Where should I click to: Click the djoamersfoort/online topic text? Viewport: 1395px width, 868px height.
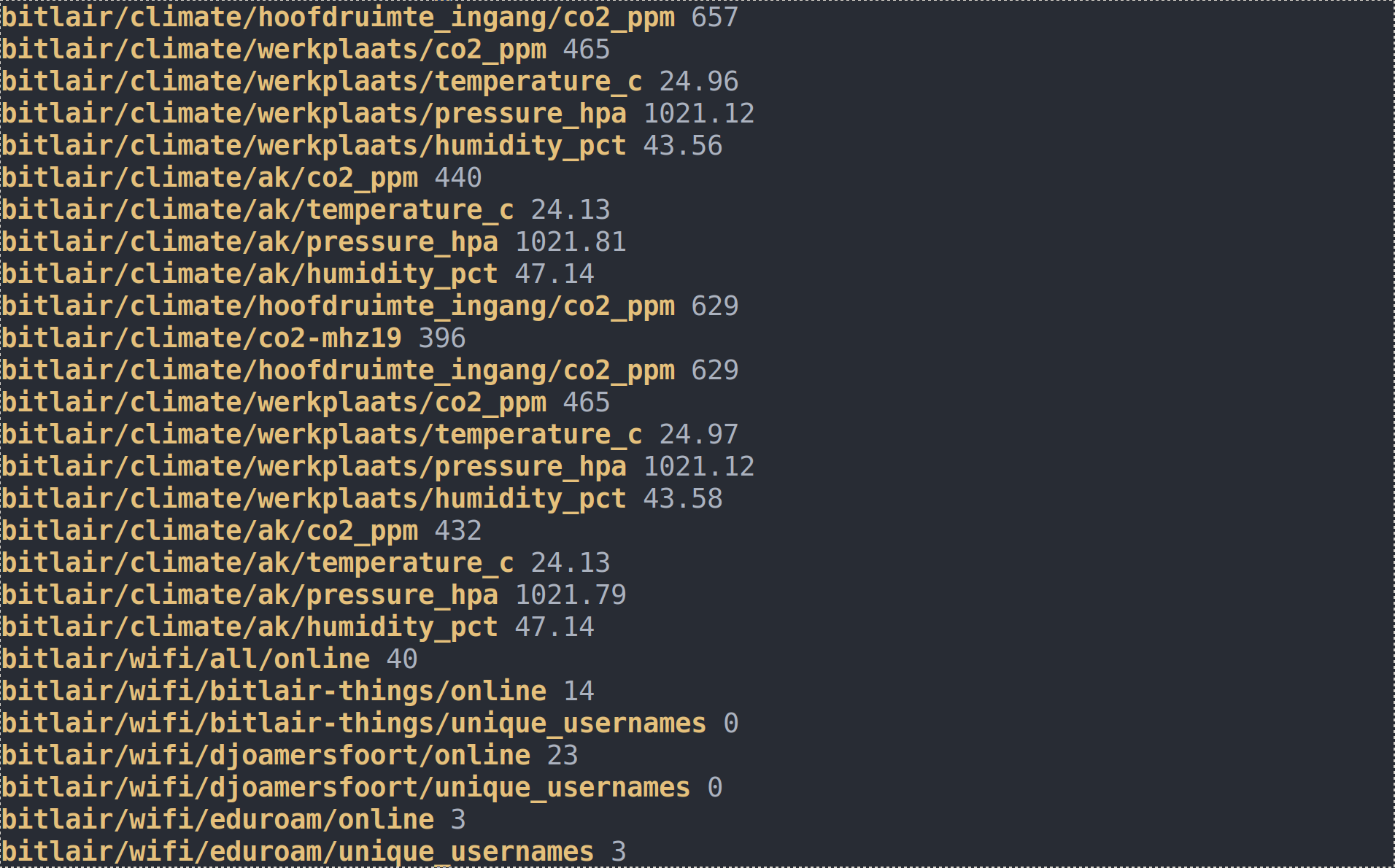pos(266,756)
